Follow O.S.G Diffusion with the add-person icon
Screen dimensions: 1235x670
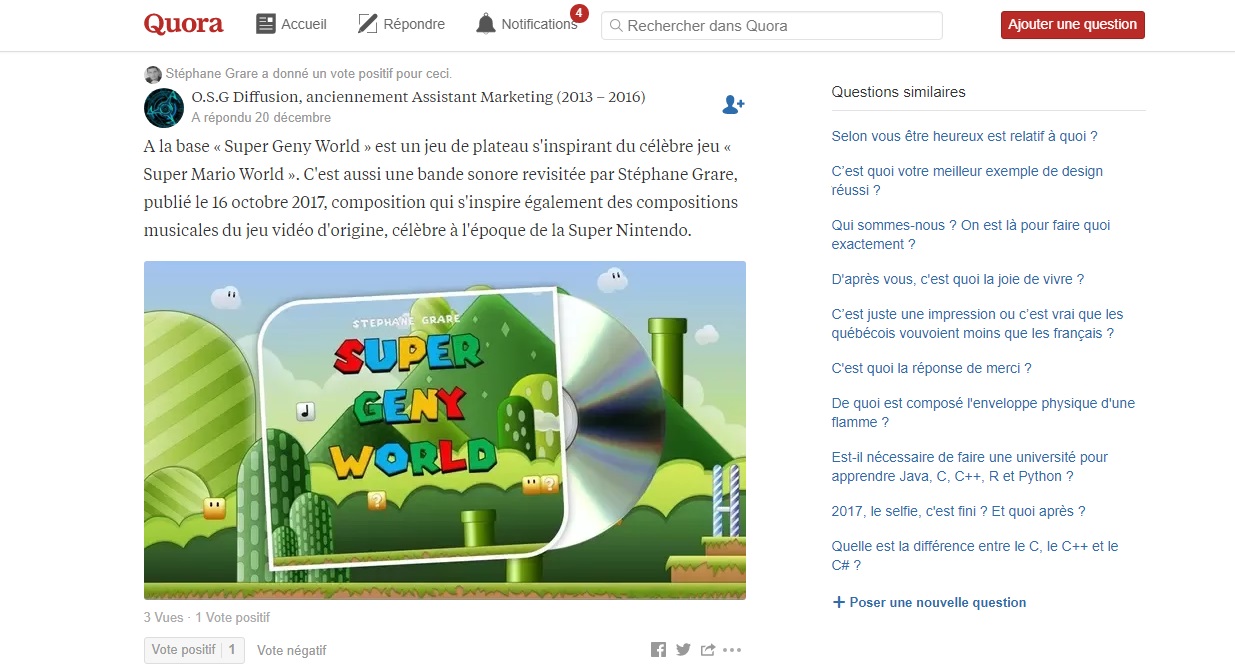(733, 104)
